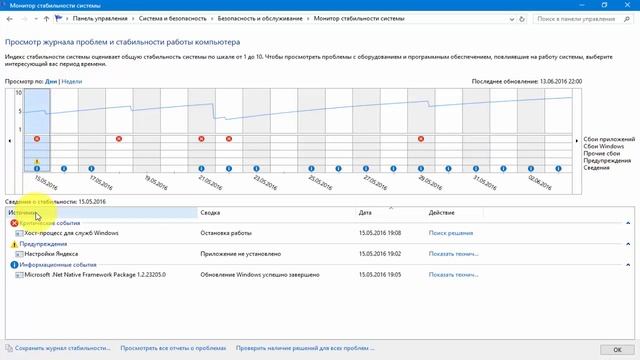Refresh the address bar page
The width and height of the screenshot is (640, 360).
click(522, 19)
